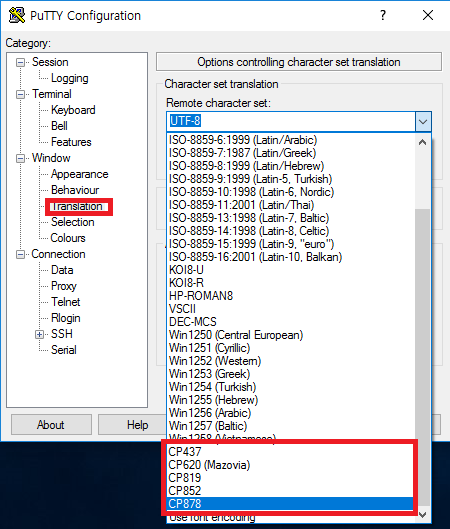Pick HP-ROMAN8 from the list
The image size is (450, 529).
pos(291,296)
